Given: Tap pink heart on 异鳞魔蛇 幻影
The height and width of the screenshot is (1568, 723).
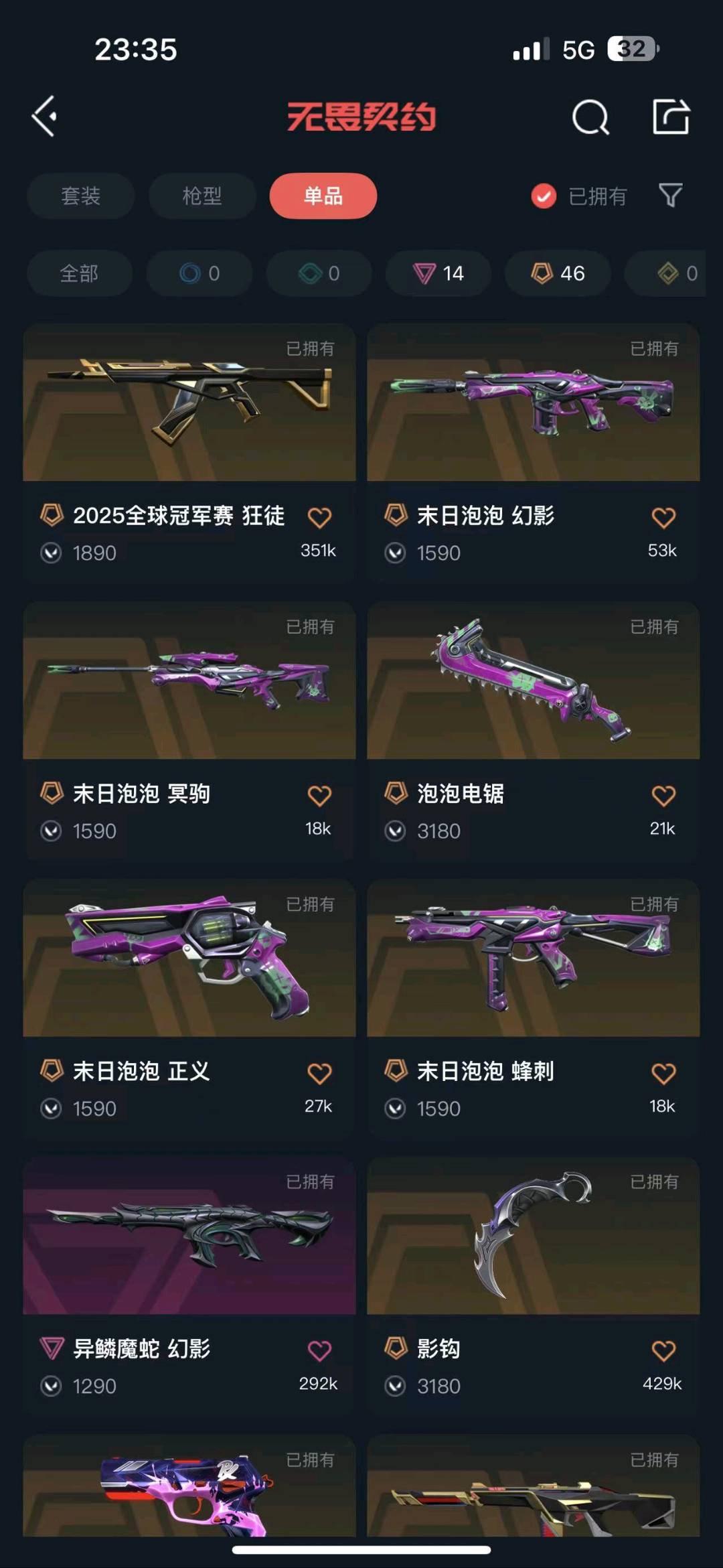Looking at the screenshot, I should tap(319, 1350).
